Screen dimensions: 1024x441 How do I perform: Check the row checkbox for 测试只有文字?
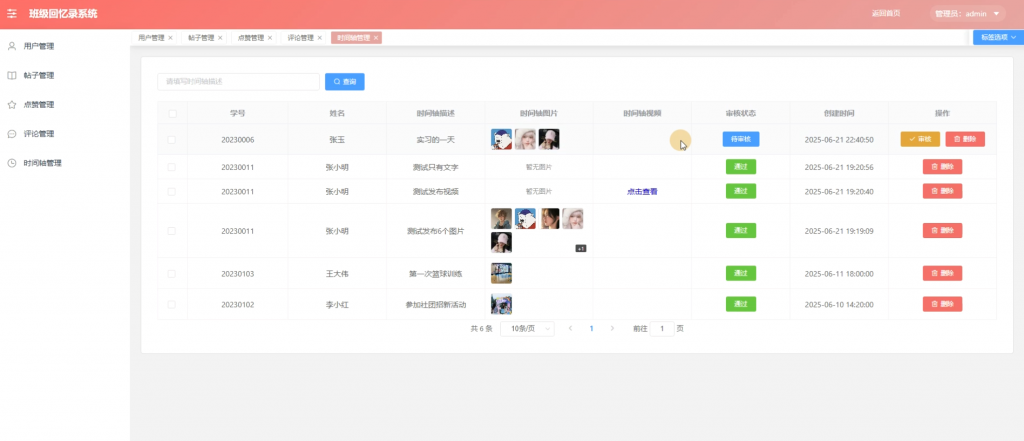click(x=172, y=167)
